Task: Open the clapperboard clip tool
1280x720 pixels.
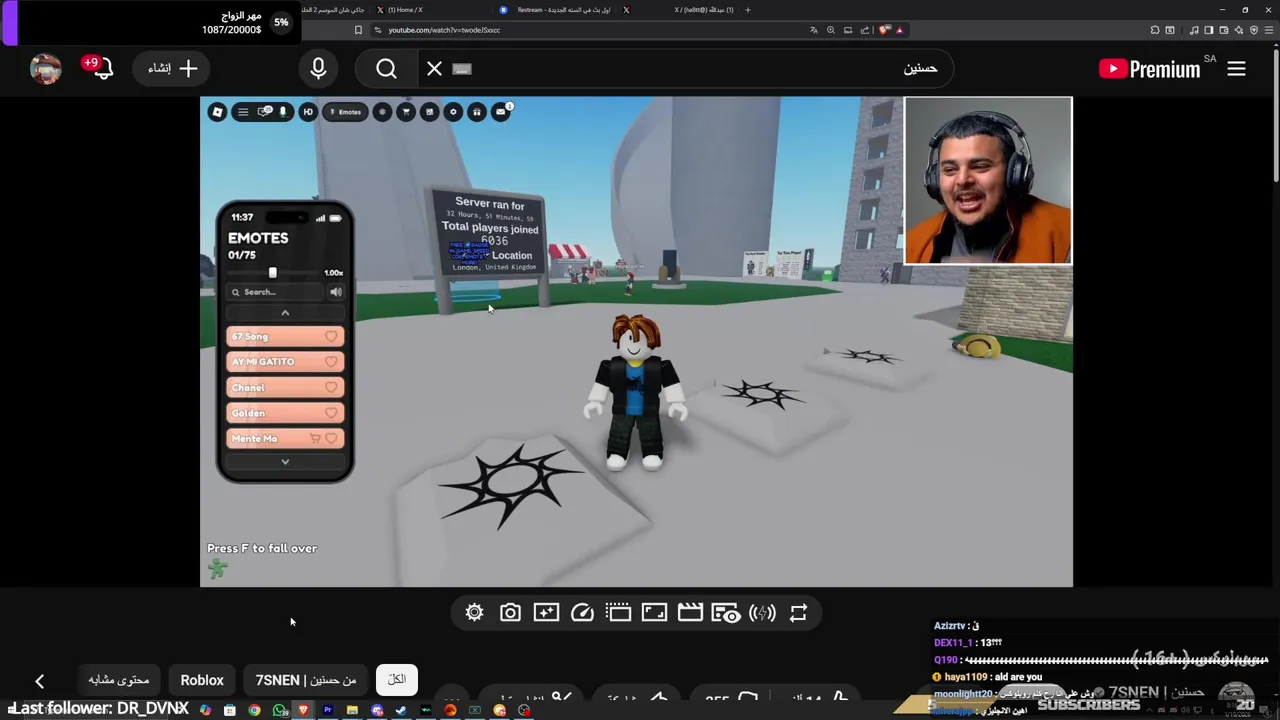Action: tap(690, 613)
